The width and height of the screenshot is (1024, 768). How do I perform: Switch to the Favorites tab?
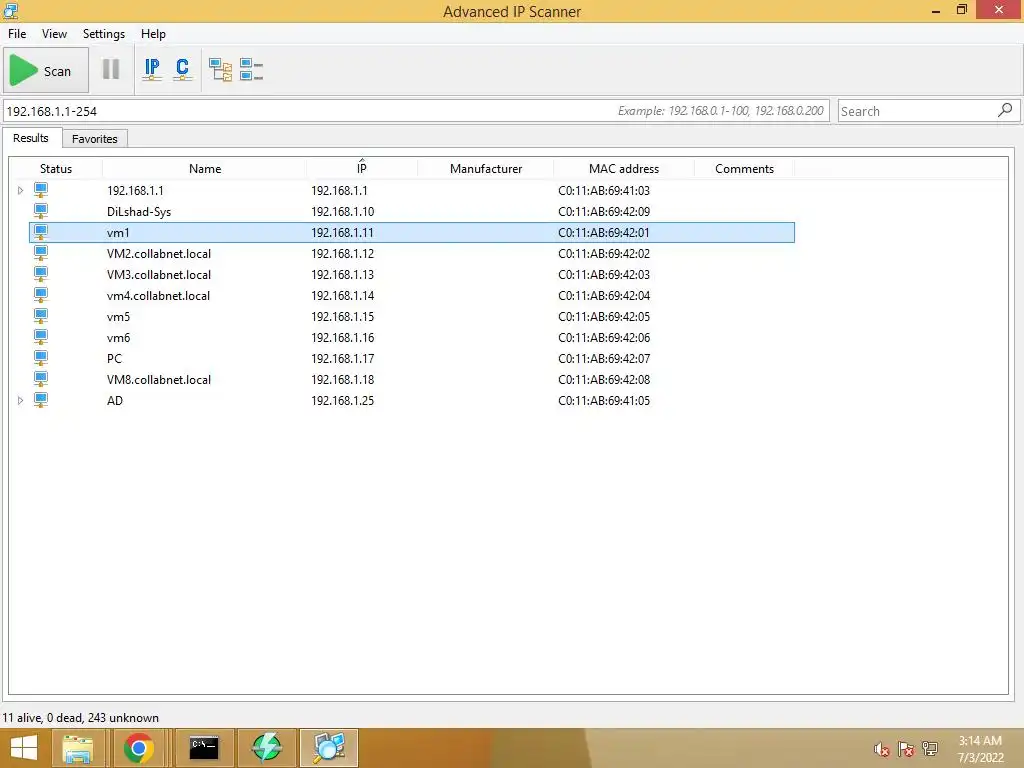point(95,138)
